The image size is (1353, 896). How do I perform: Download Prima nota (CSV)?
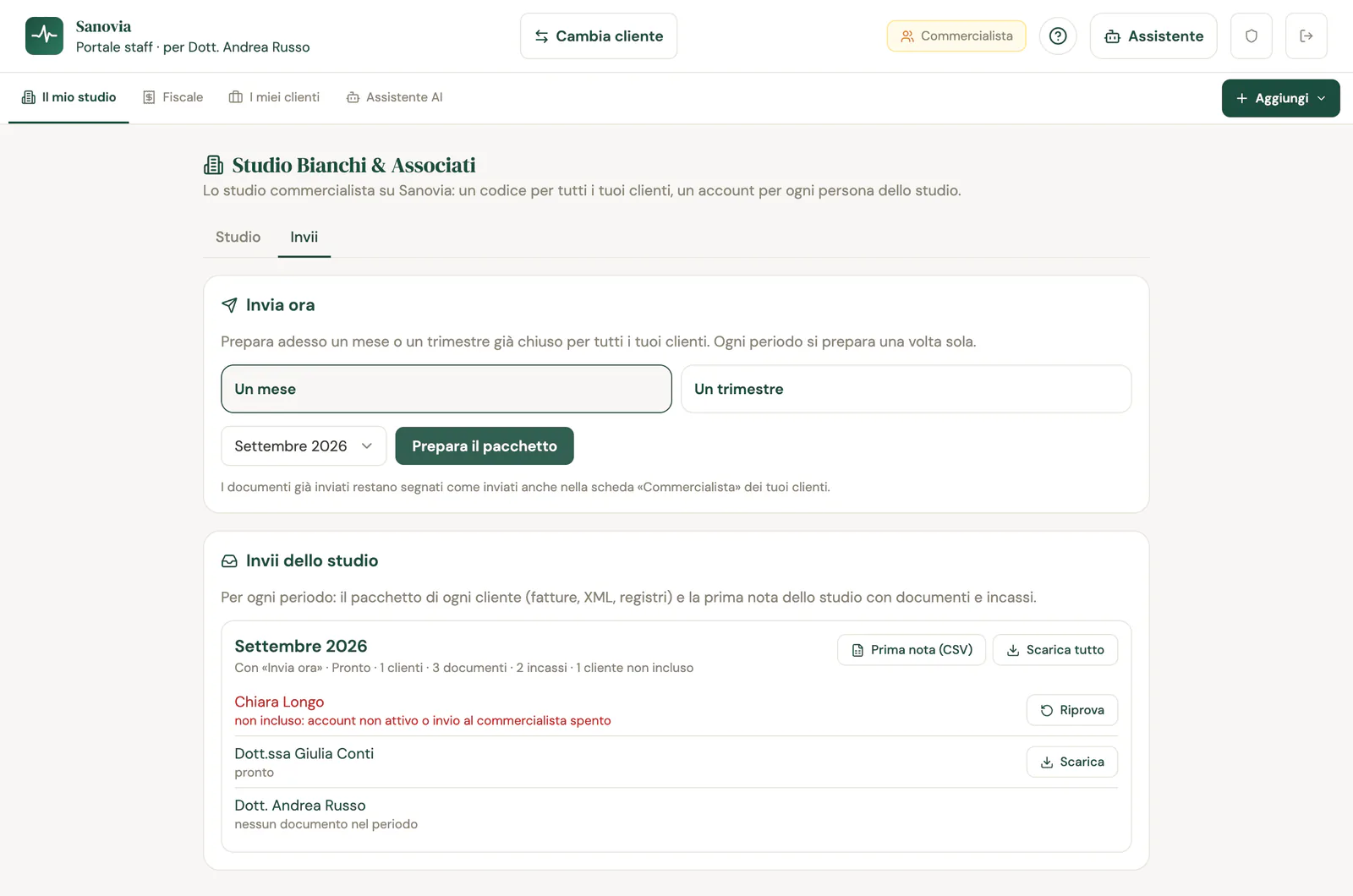pos(912,650)
